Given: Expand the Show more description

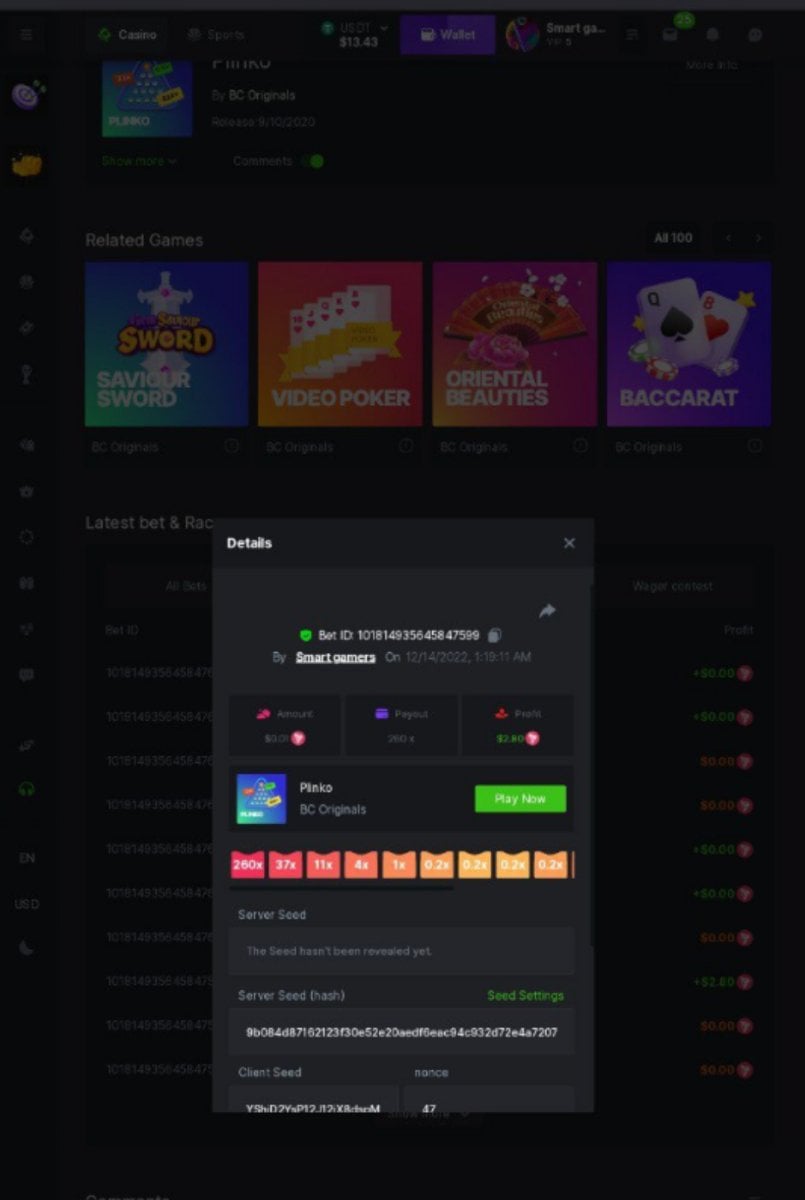Looking at the screenshot, I should pos(139,161).
